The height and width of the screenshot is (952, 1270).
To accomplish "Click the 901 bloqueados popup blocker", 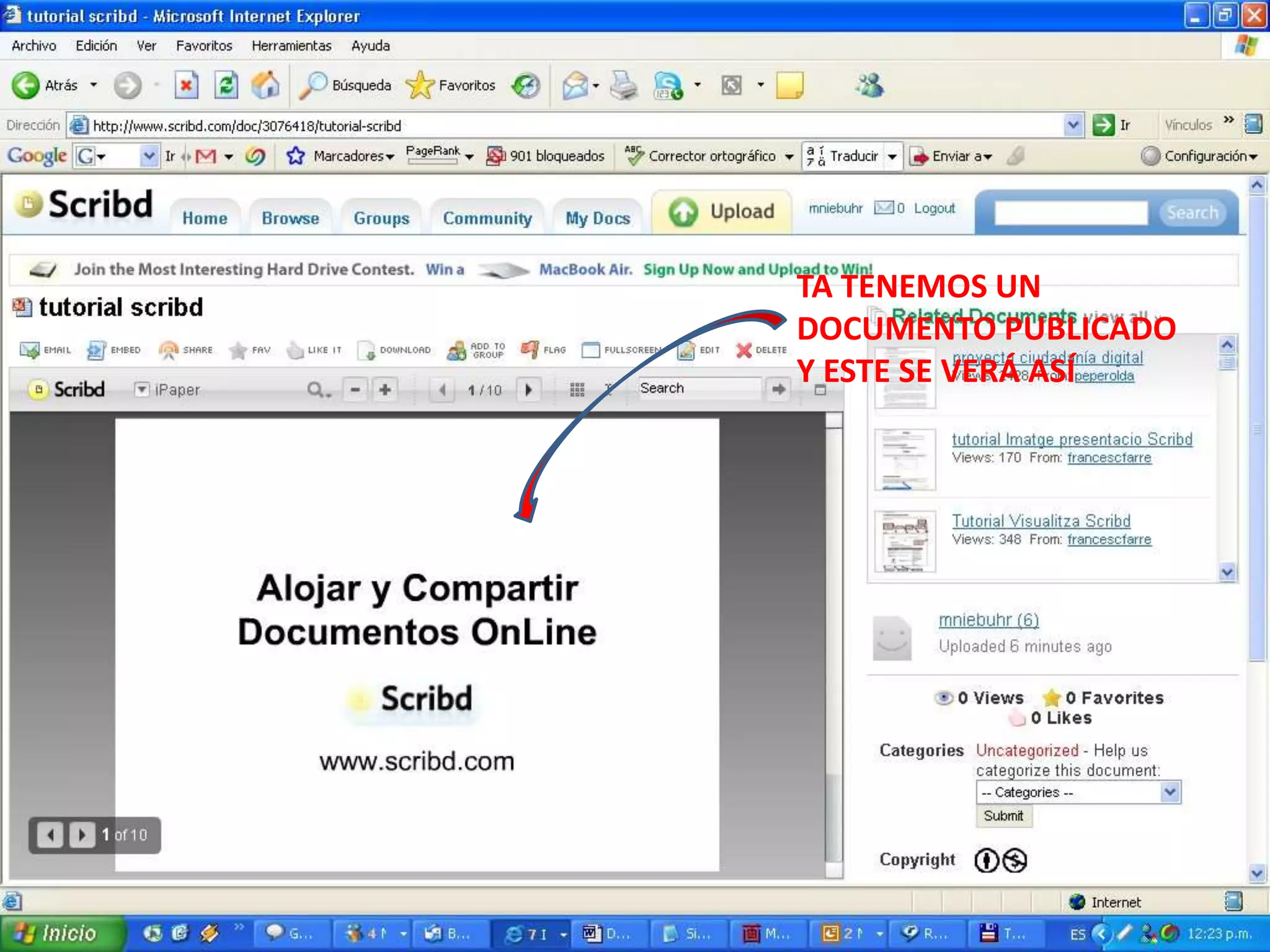I will 546,156.
